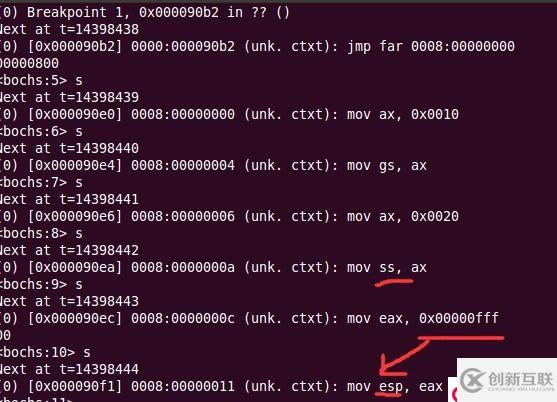Click the 创新互联 watermark text

(520, 379)
